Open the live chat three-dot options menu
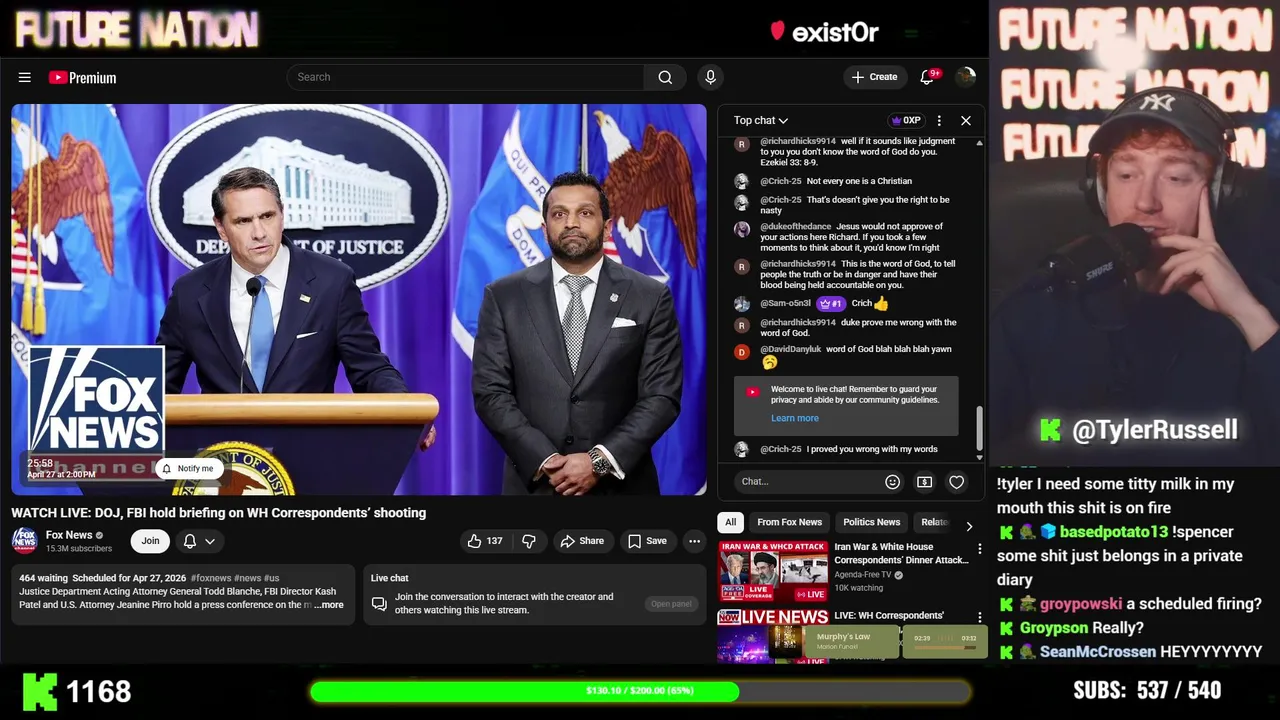 939,120
